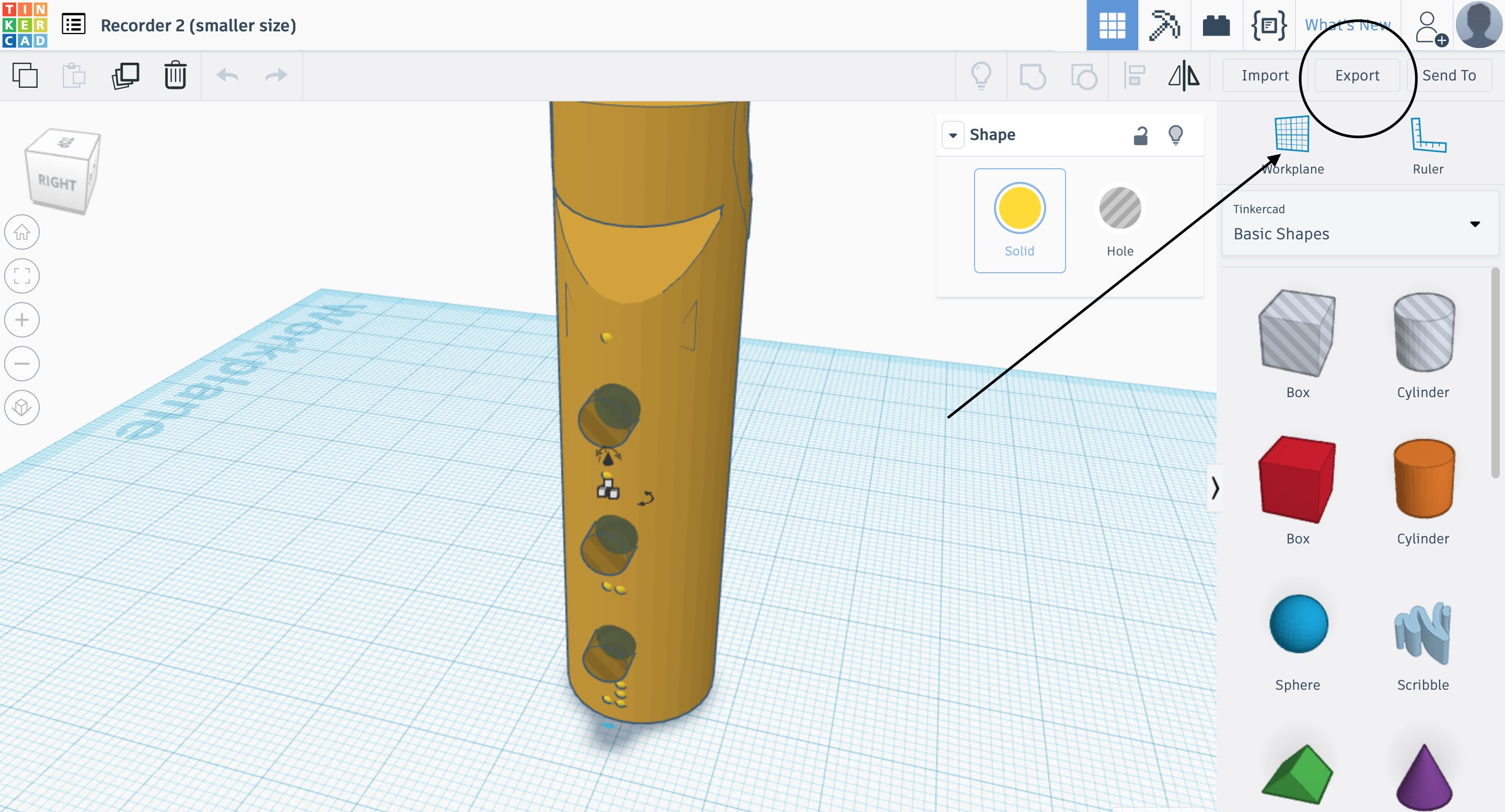Image resolution: width=1505 pixels, height=812 pixels.
Task: Click the Show all lightbulb icon
Action: 981,75
